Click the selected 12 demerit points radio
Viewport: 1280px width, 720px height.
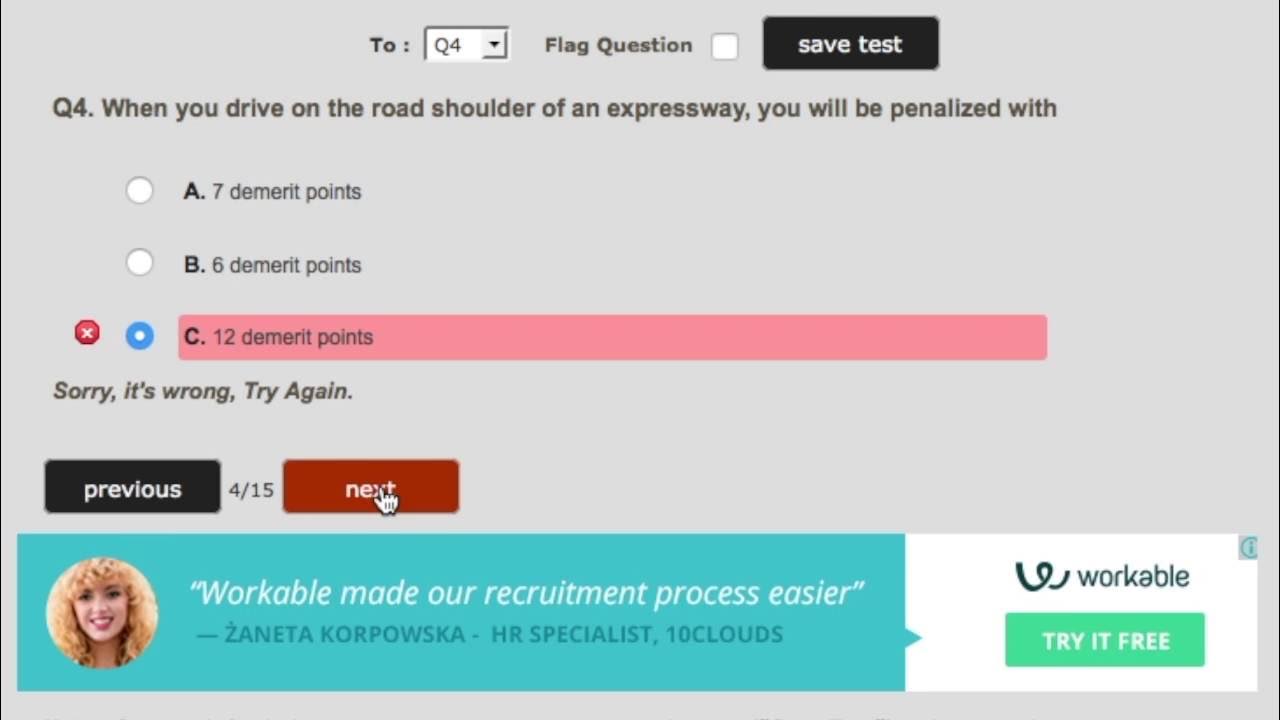point(140,336)
